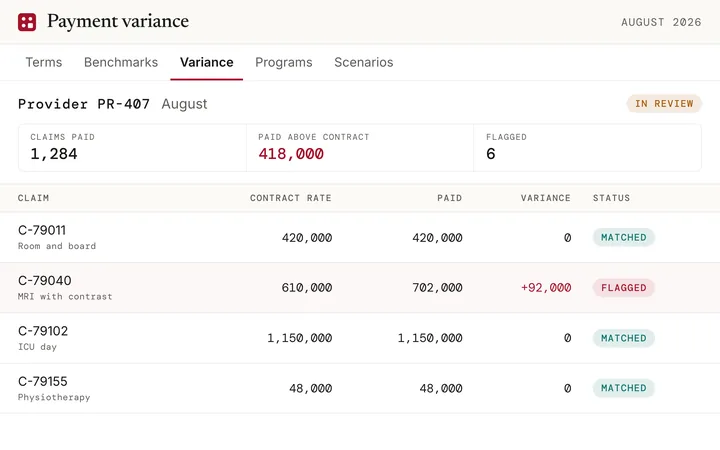
Task: Switch to the Benchmarks tab
Action: [x=121, y=62]
